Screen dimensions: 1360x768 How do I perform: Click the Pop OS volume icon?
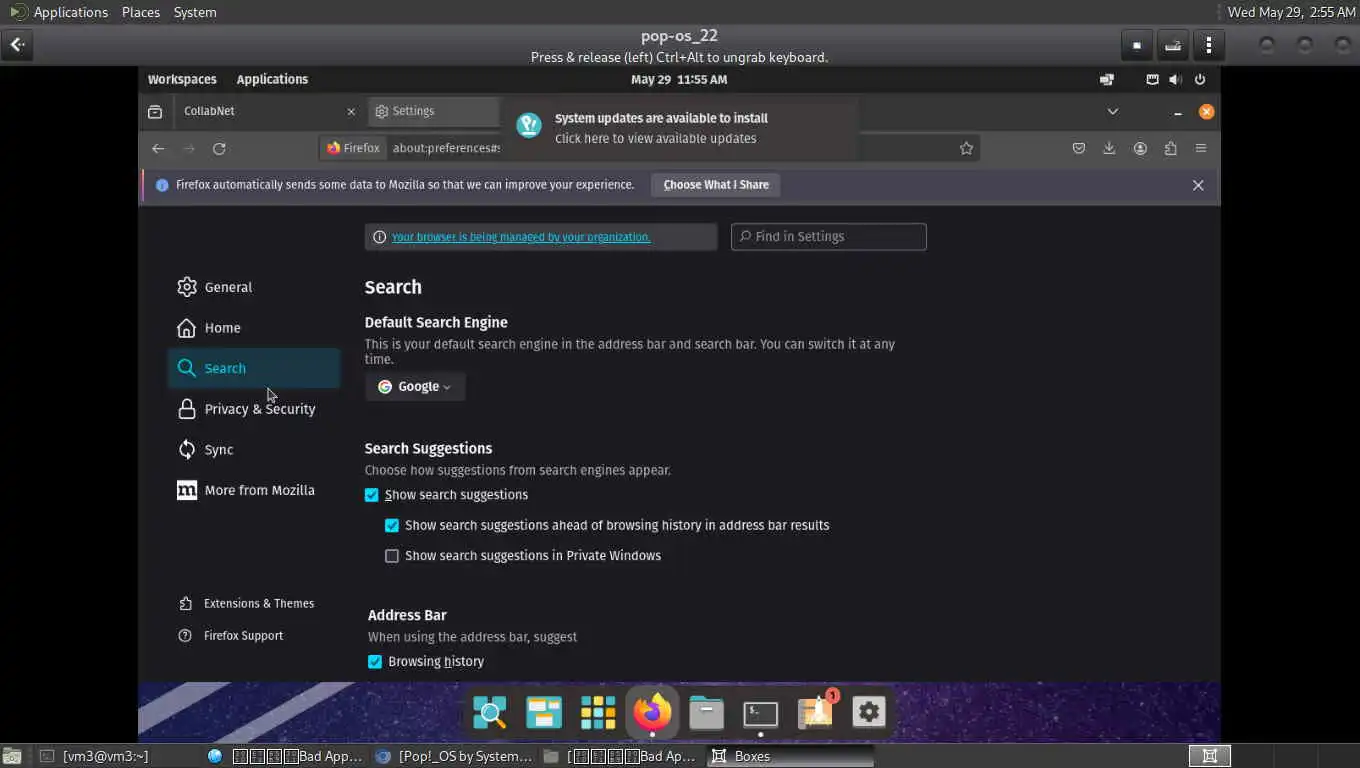click(x=1175, y=79)
